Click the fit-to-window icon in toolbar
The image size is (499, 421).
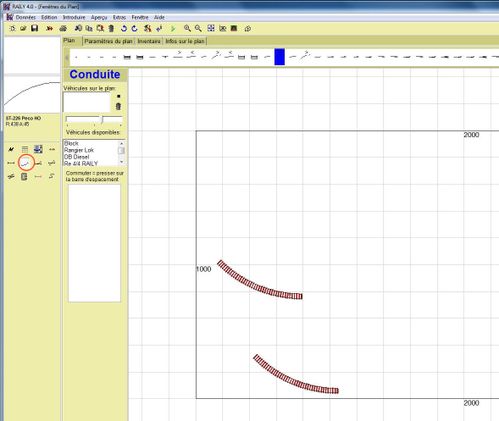point(211,28)
